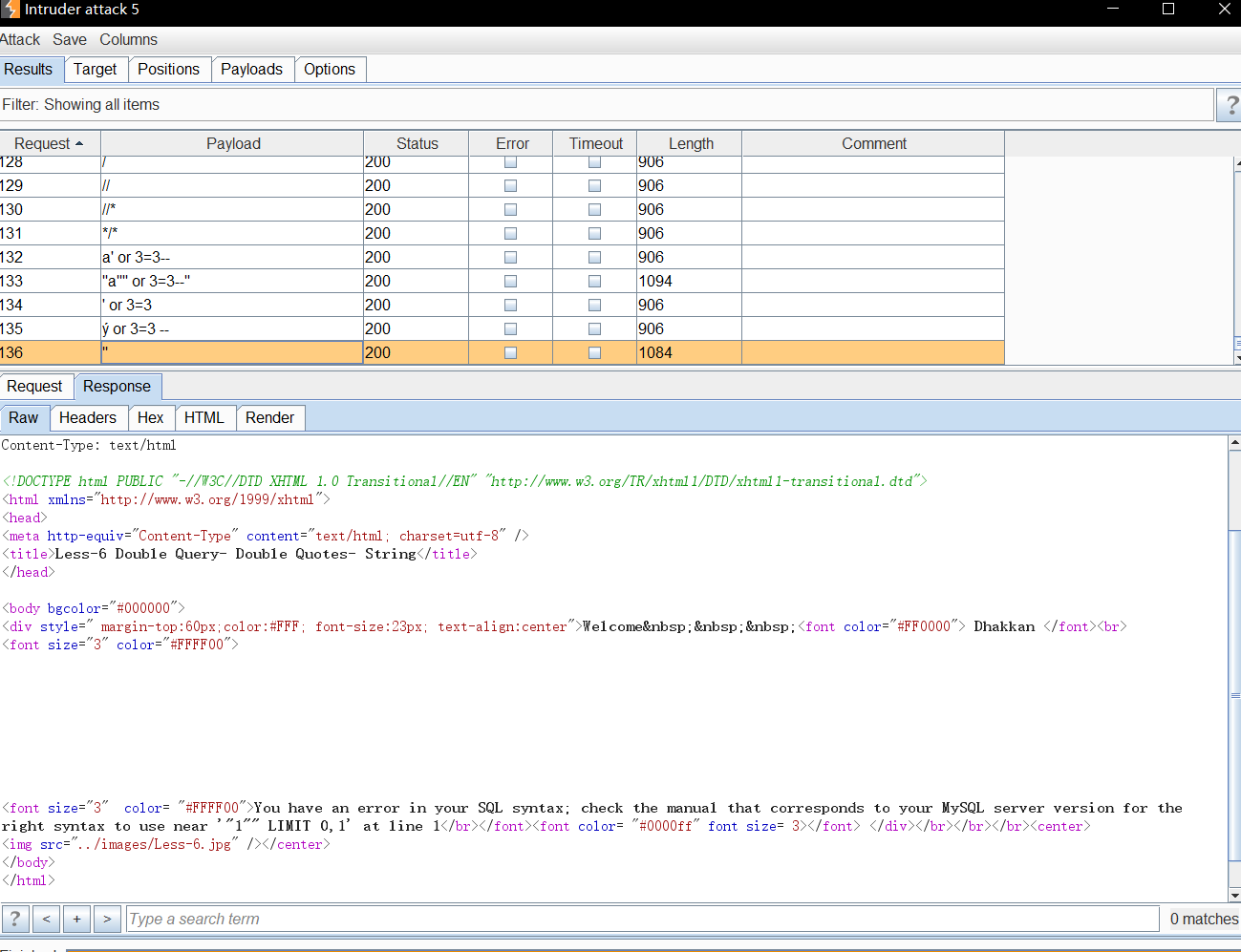This screenshot has width=1241, height=952.
Task: Select payload cell //* in row 130
Action: [x=232, y=209]
